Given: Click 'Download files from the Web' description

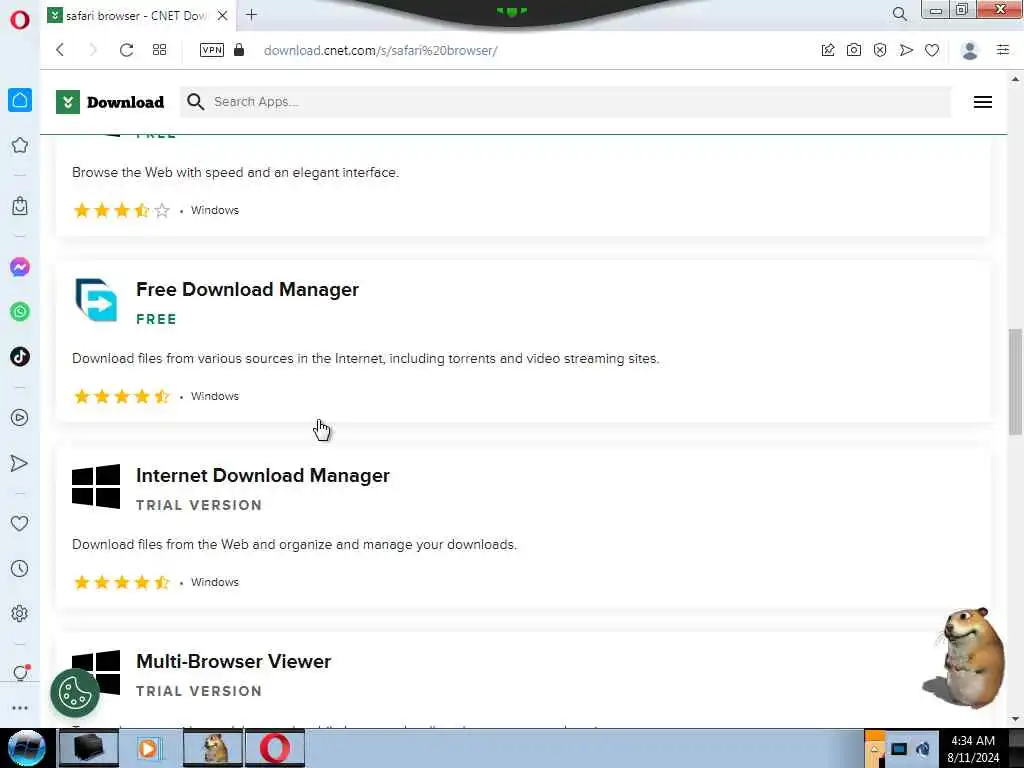Looking at the screenshot, I should pyautogui.click(x=295, y=545).
